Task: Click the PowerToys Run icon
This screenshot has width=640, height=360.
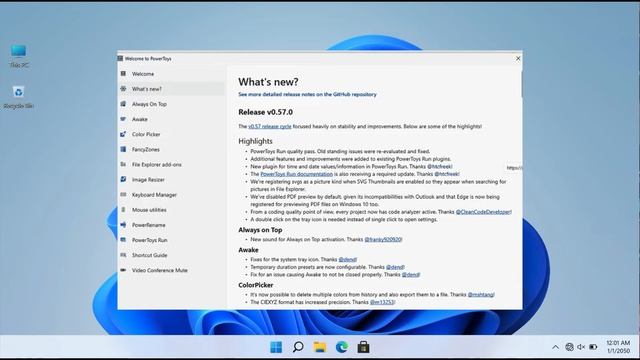Action: pyautogui.click(x=123, y=240)
